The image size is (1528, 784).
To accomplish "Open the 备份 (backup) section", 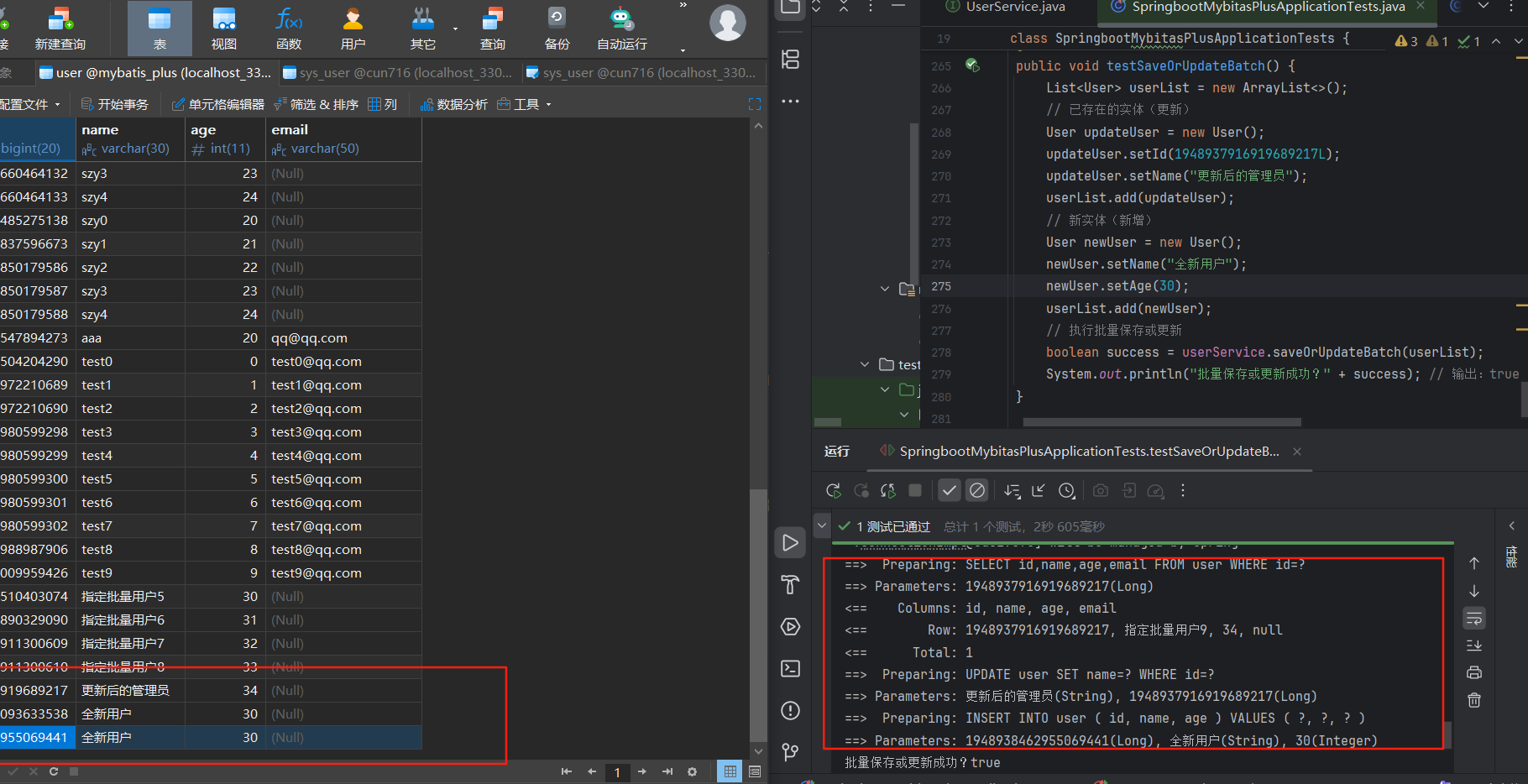I will (x=557, y=29).
